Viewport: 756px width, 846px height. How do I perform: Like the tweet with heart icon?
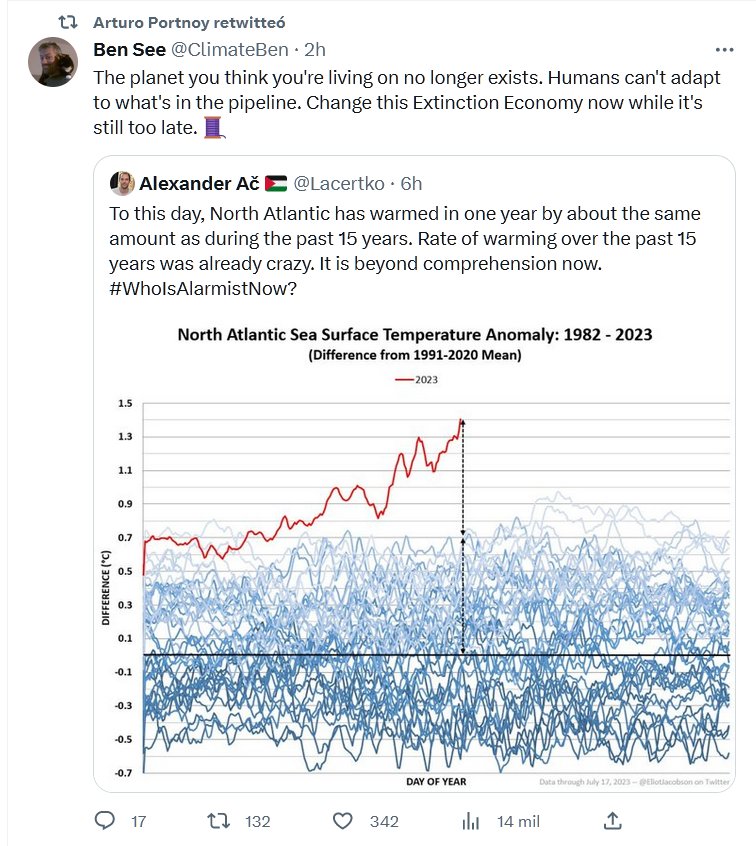pyautogui.click(x=343, y=821)
